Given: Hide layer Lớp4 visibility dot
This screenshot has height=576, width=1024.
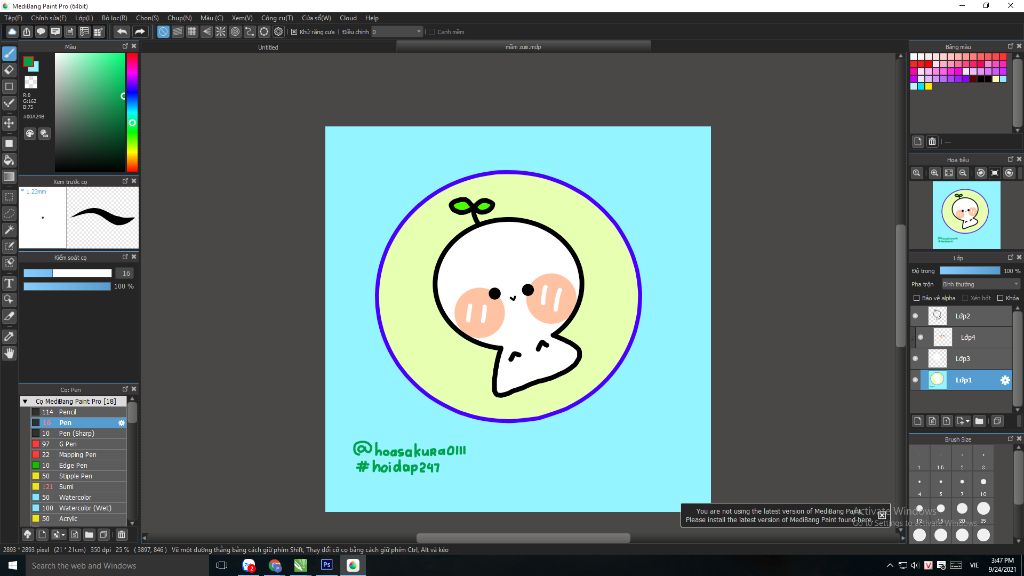Looking at the screenshot, I should pos(920,337).
